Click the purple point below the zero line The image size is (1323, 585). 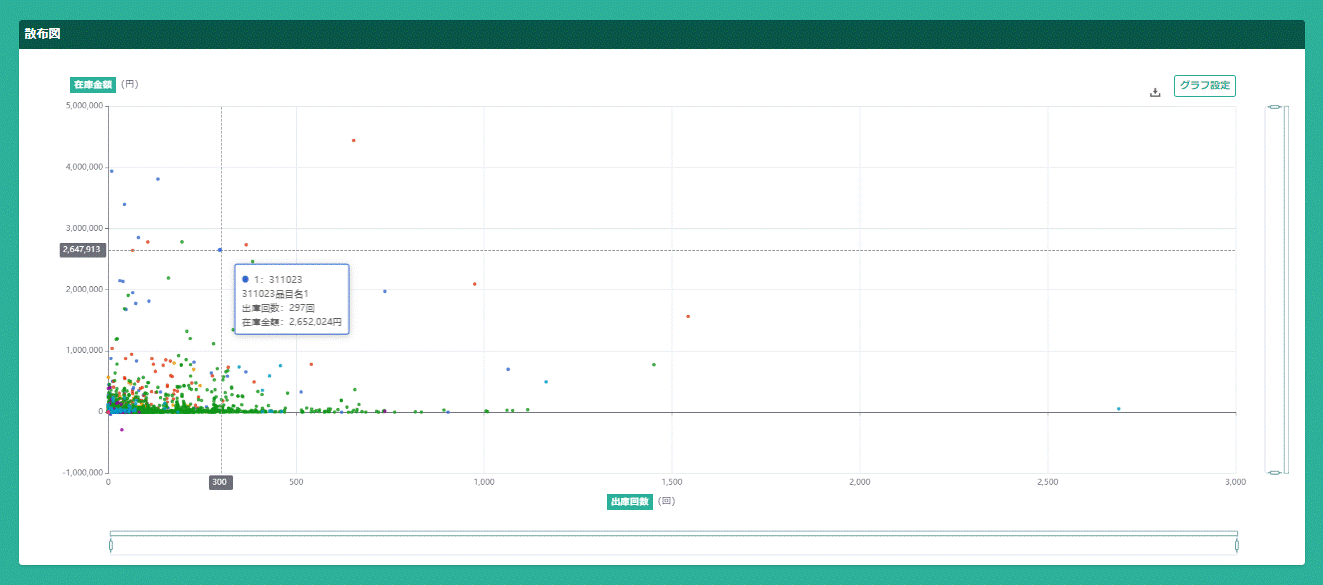coord(122,430)
